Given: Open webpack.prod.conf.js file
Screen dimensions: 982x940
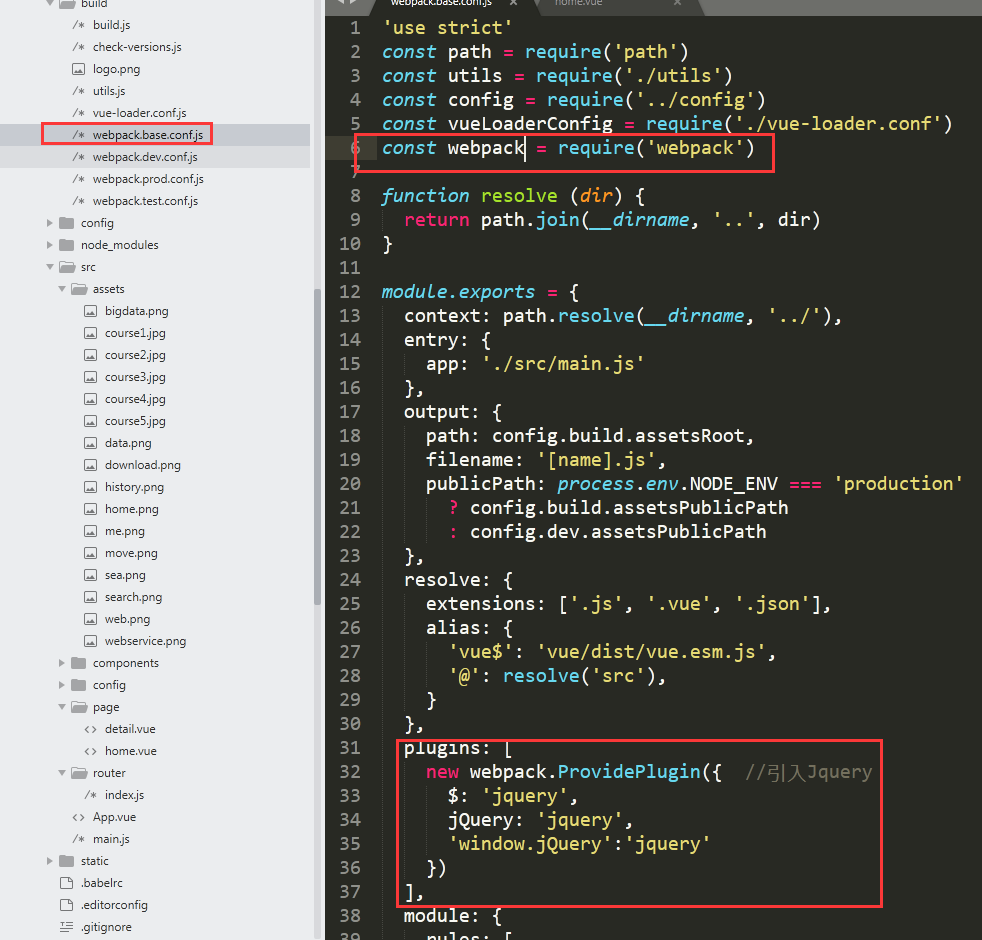Looking at the screenshot, I should point(148,179).
